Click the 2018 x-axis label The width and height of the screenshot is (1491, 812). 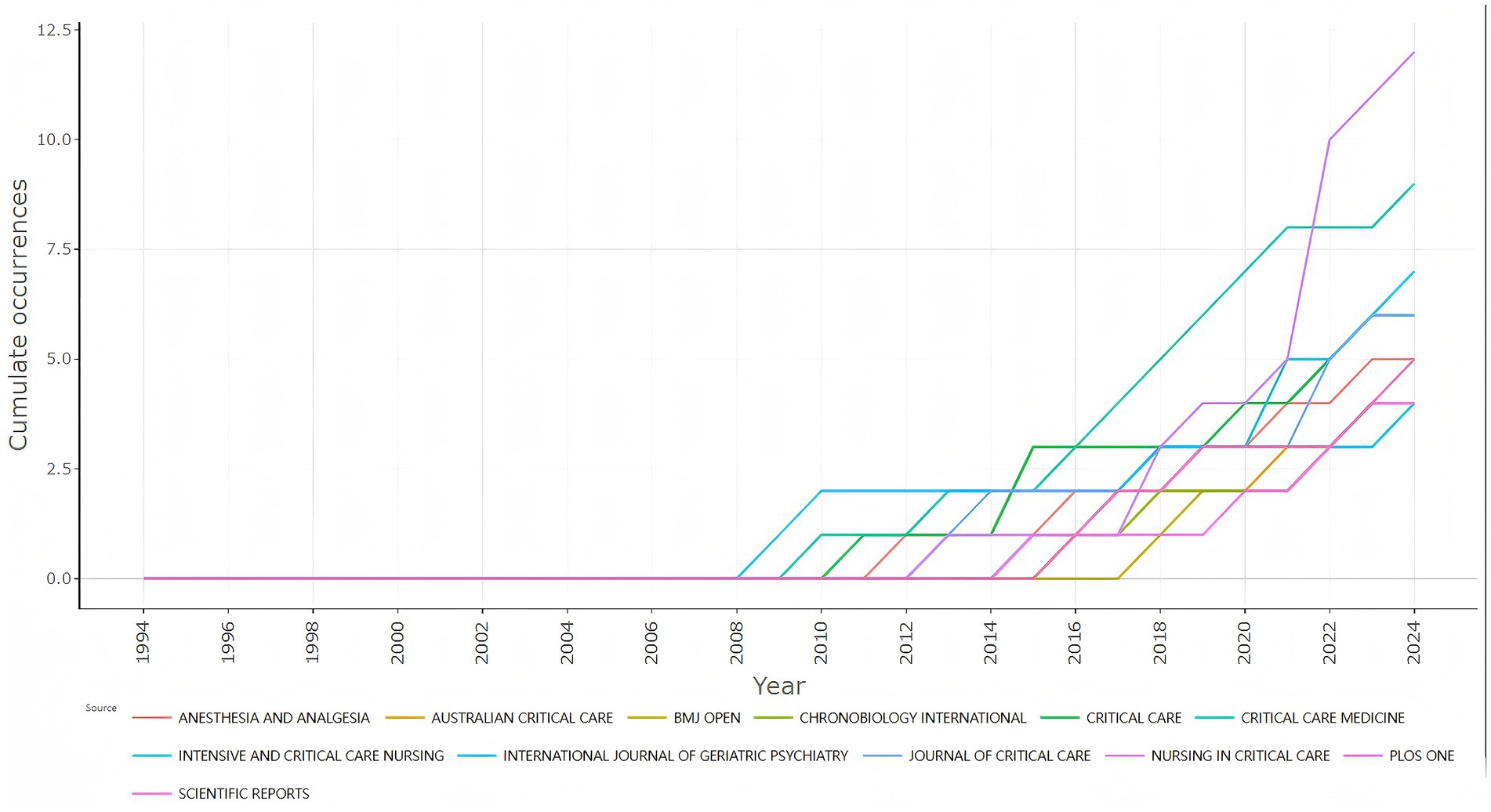coord(1160,643)
